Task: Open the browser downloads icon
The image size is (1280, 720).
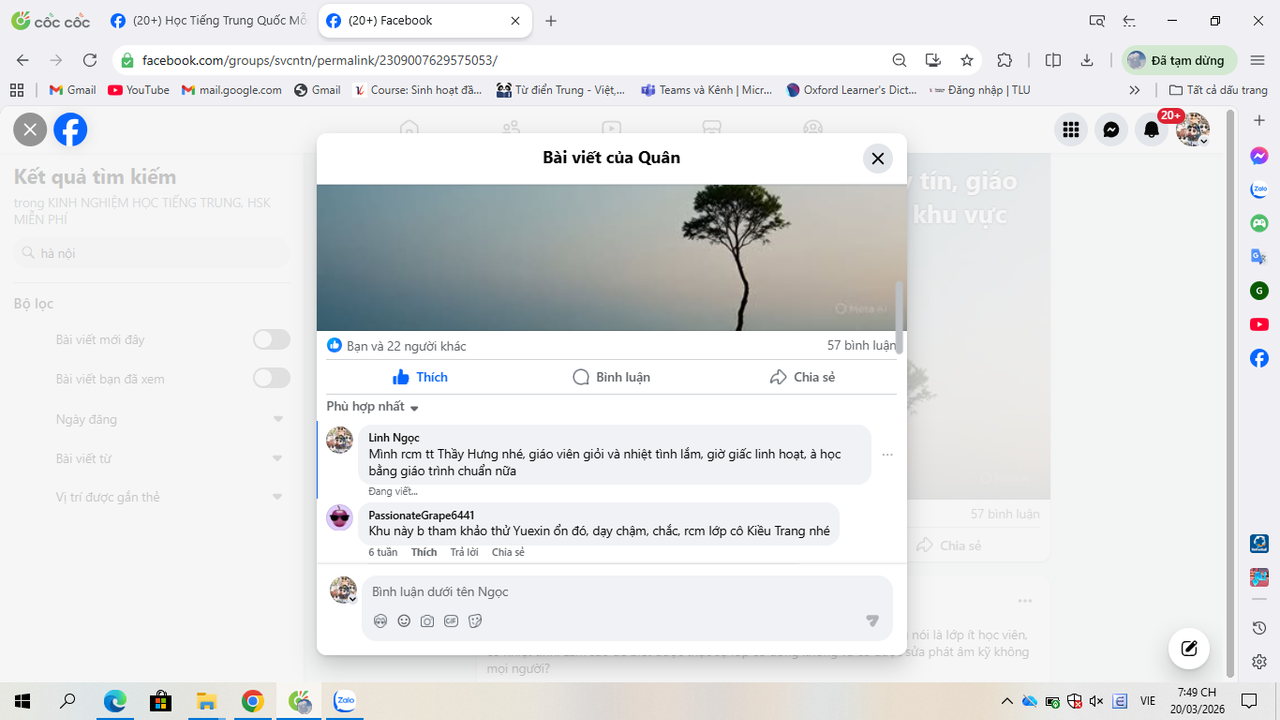Action: pos(1087,60)
